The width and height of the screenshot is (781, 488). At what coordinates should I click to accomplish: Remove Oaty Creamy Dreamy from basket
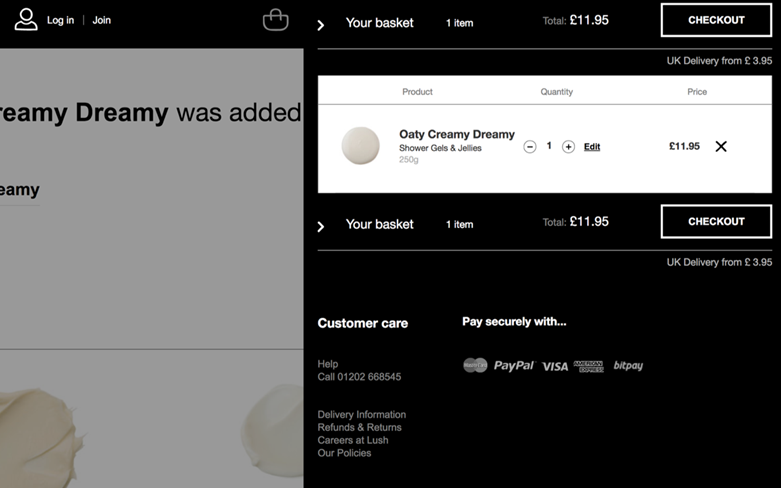point(721,146)
